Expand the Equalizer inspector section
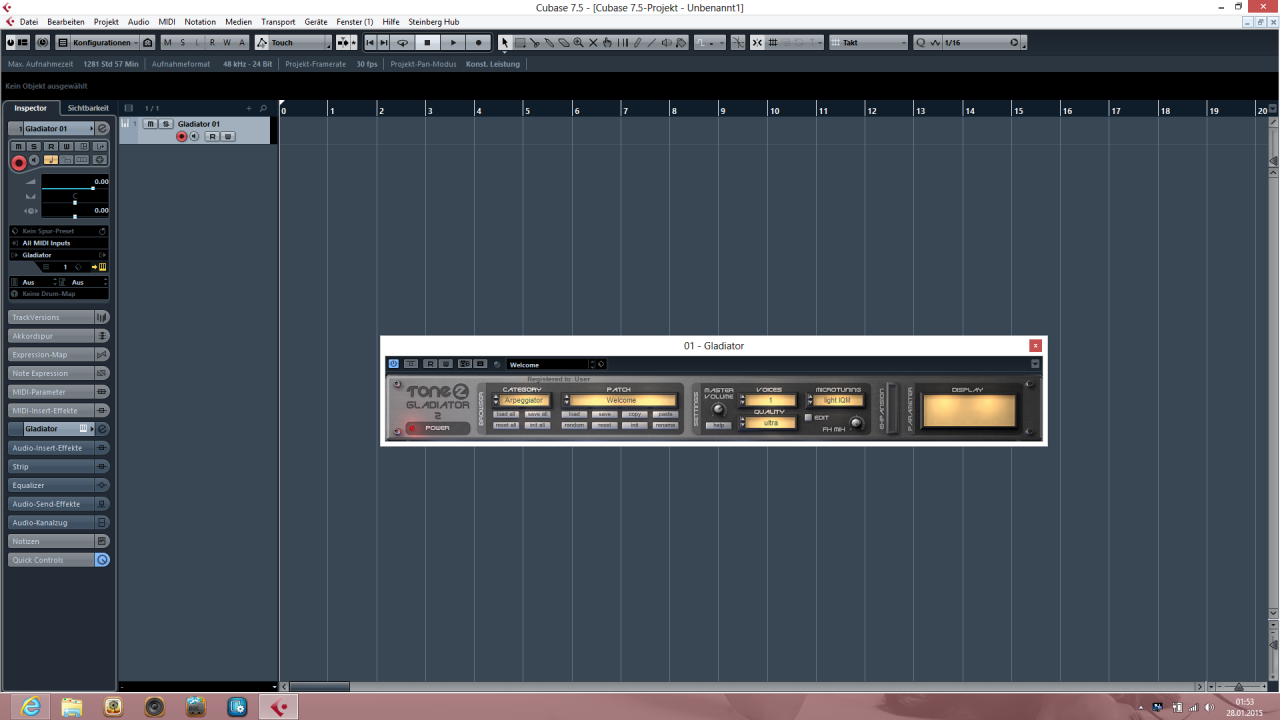This screenshot has width=1280, height=720. coord(59,485)
